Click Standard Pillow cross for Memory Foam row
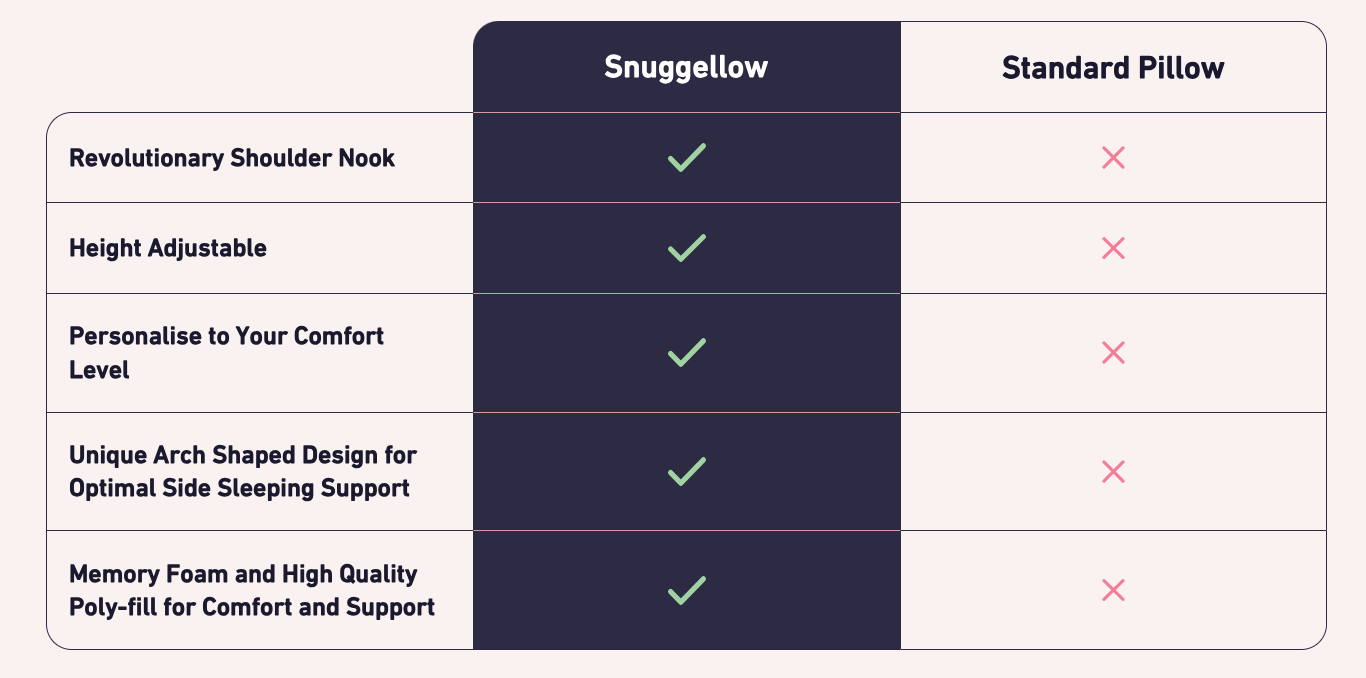The image size is (1366, 678). click(x=1113, y=590)
